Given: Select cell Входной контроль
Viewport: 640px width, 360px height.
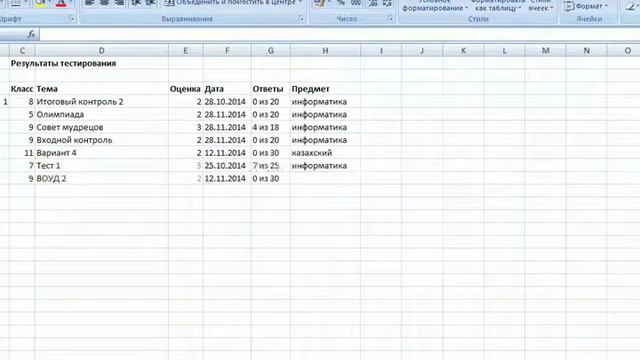Looking at the screenshot, I should click(102, 140).
